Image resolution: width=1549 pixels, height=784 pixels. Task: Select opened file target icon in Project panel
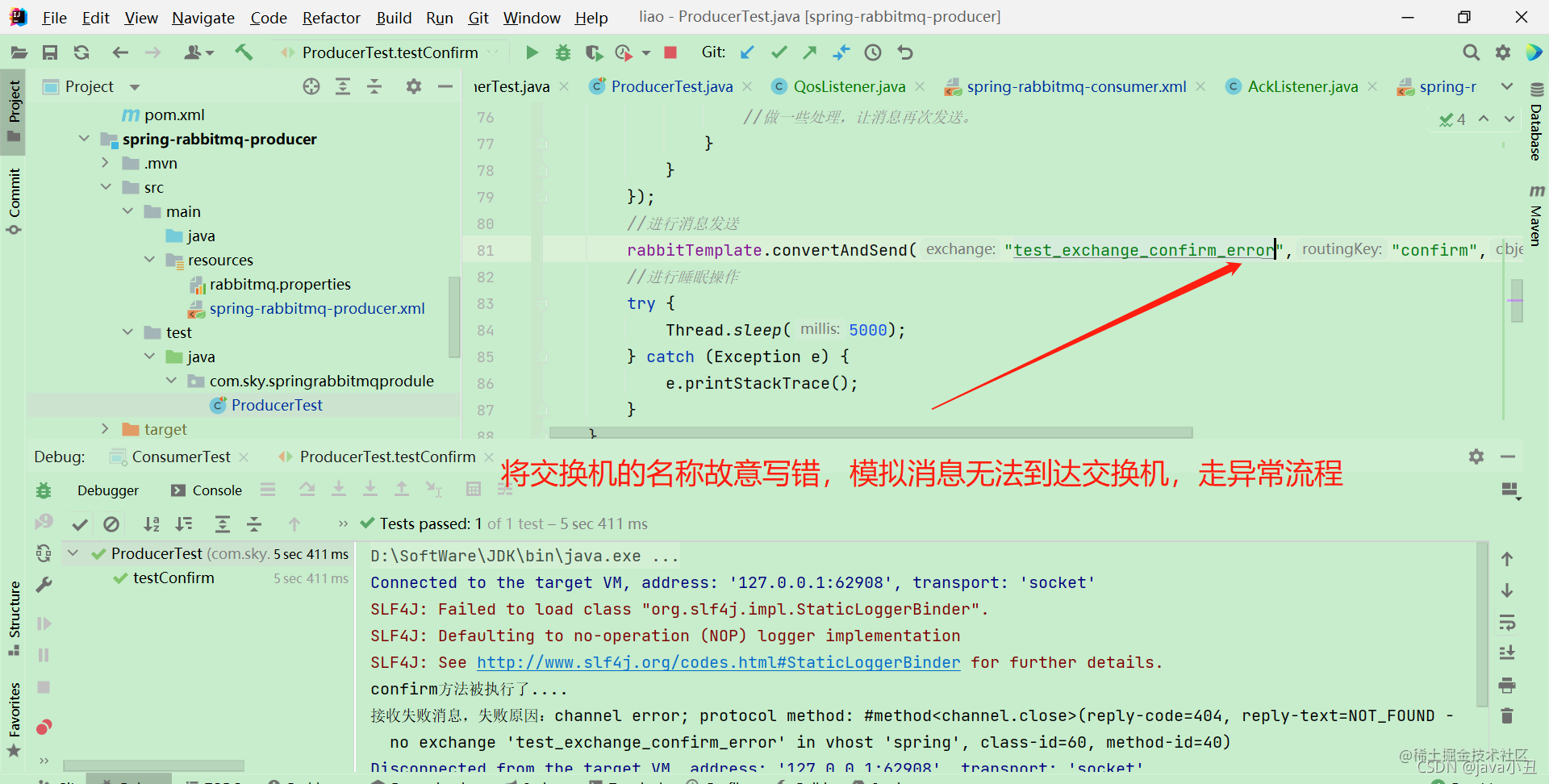click(x=311, y=86)
